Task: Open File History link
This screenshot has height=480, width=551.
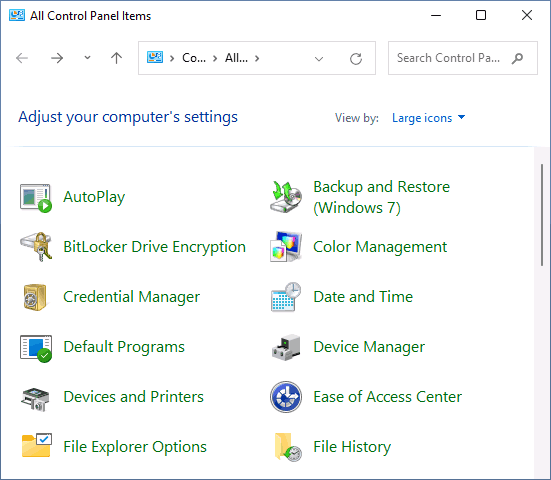Action: point(352,447)
